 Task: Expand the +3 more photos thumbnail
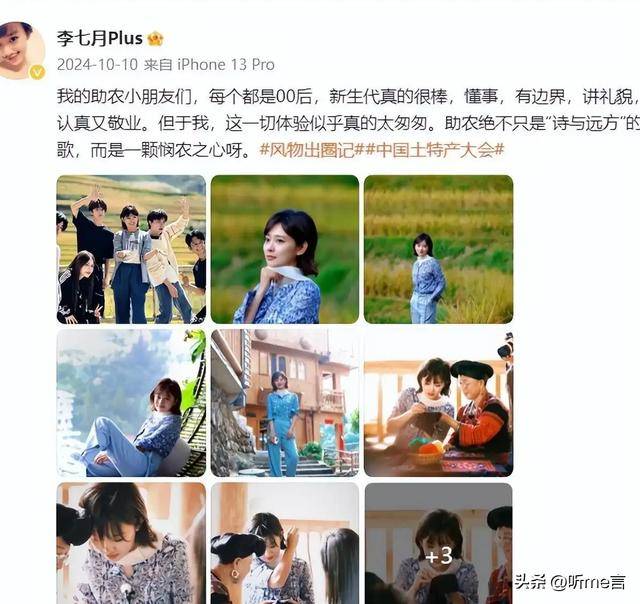pyautogui.click(x=438, y=543)
